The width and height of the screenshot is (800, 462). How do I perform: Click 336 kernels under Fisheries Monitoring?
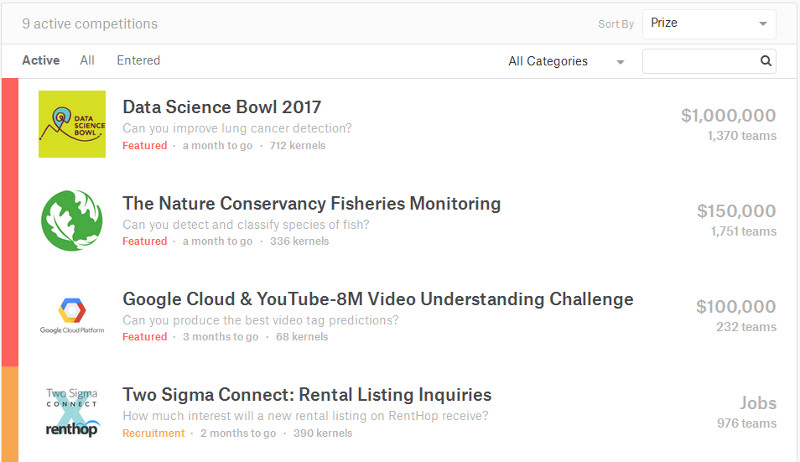click(x=297, y=241)
